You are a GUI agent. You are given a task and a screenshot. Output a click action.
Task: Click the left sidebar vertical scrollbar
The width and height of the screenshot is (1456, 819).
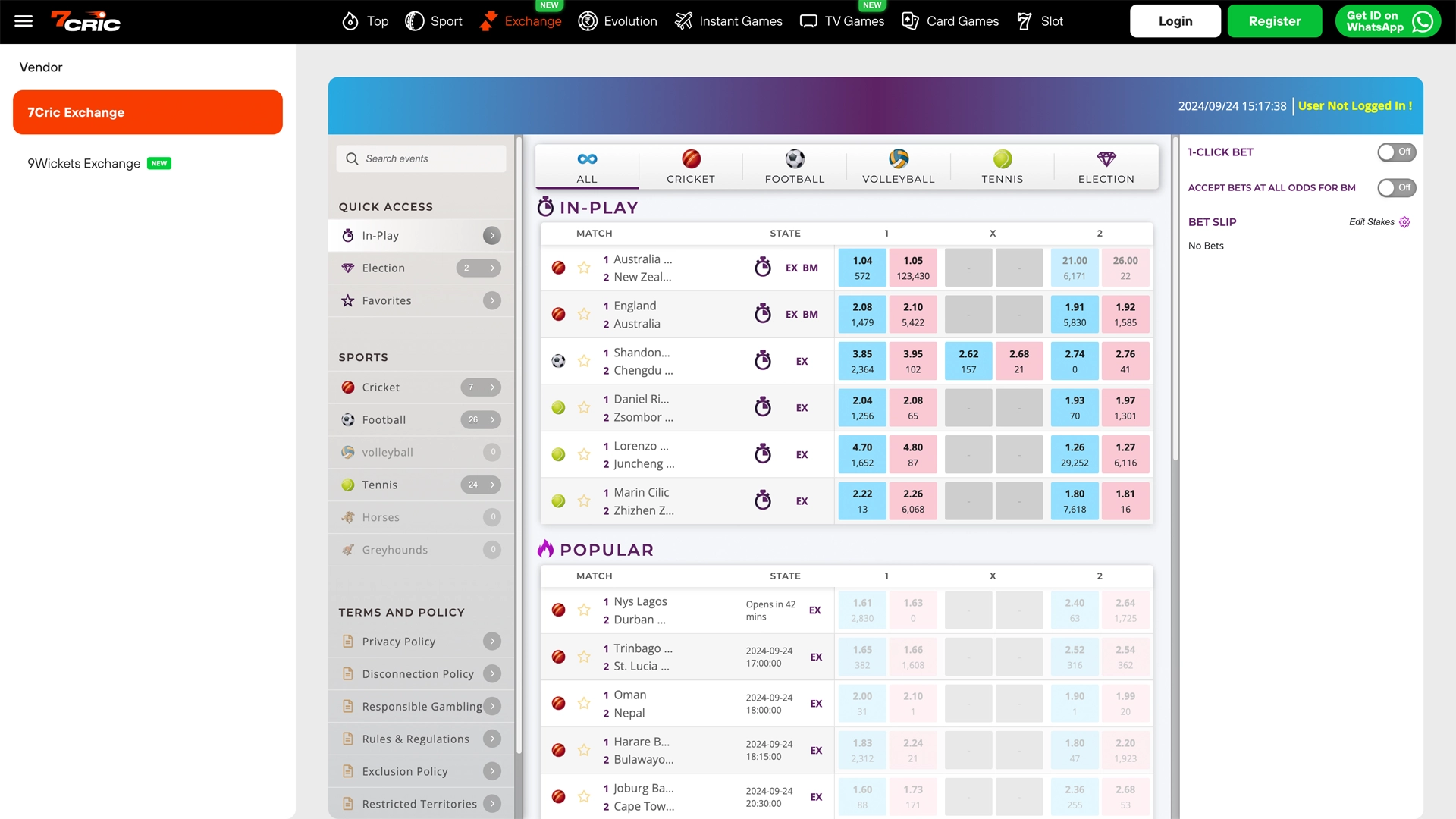[519, 445]
